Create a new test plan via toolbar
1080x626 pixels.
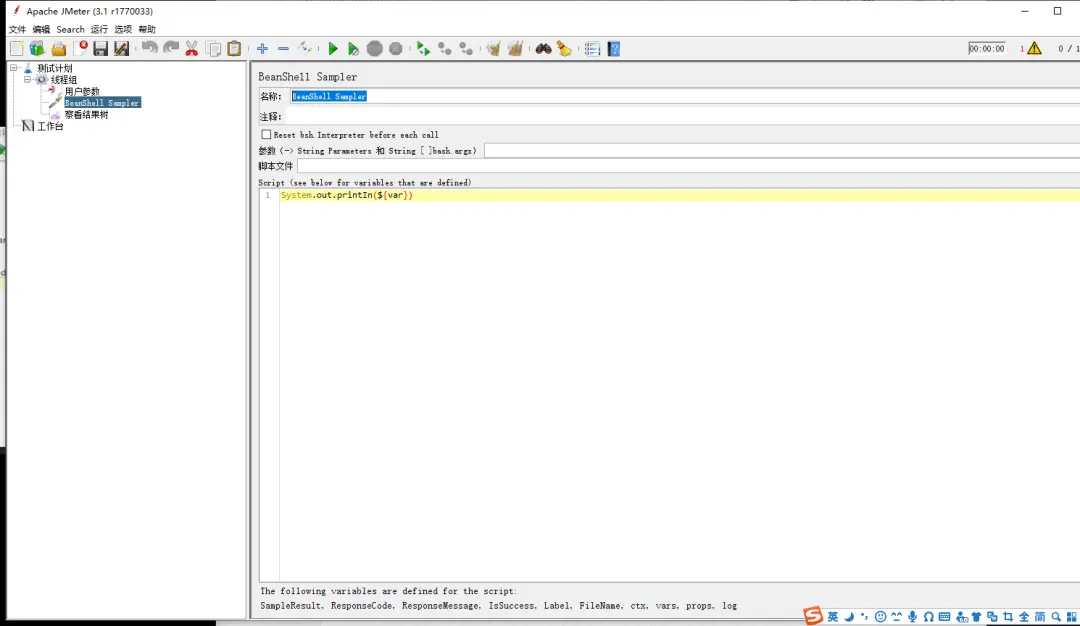pos(17,48)
